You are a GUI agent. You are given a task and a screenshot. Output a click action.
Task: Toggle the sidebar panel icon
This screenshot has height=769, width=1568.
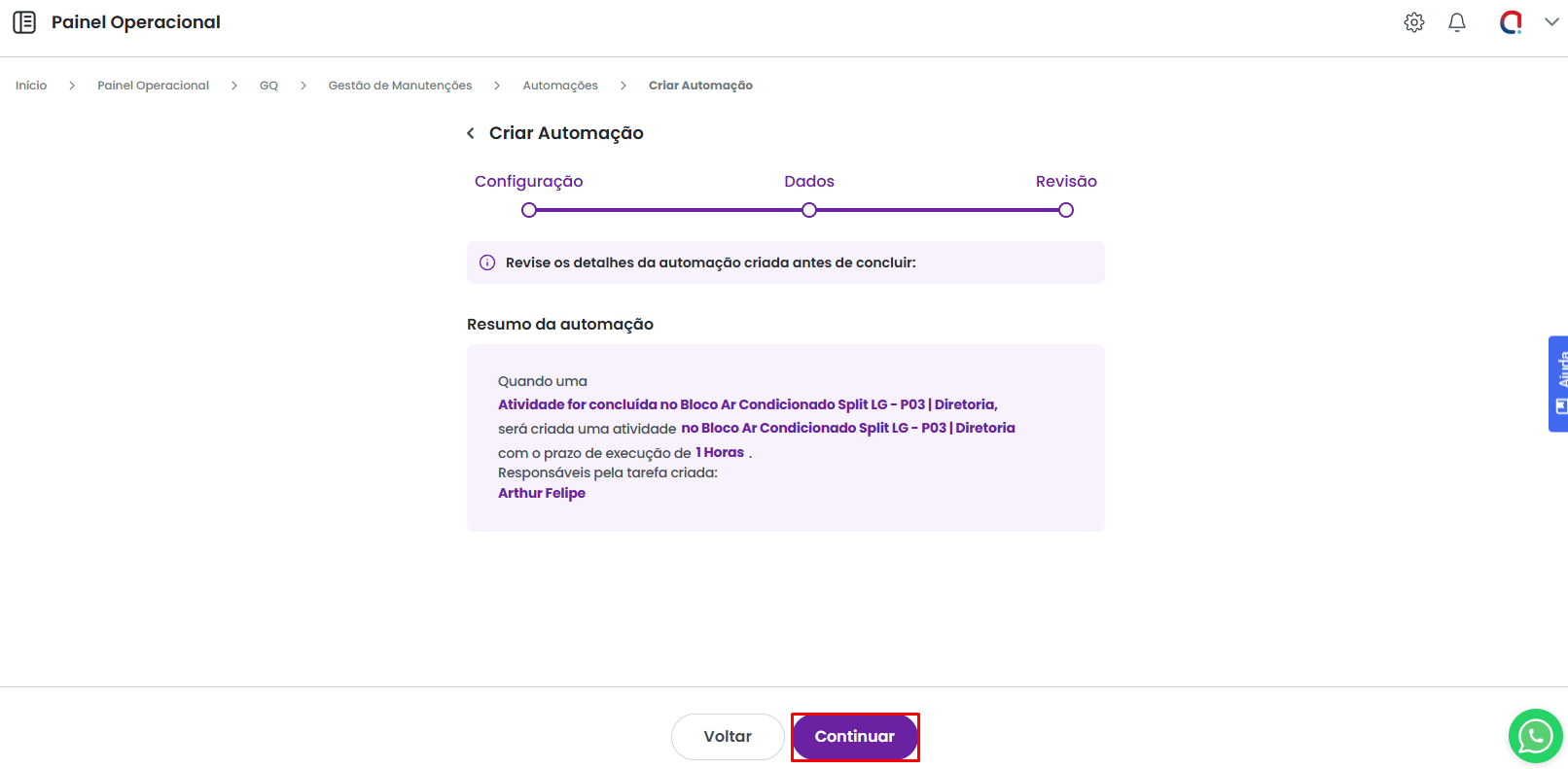(24, 22)
